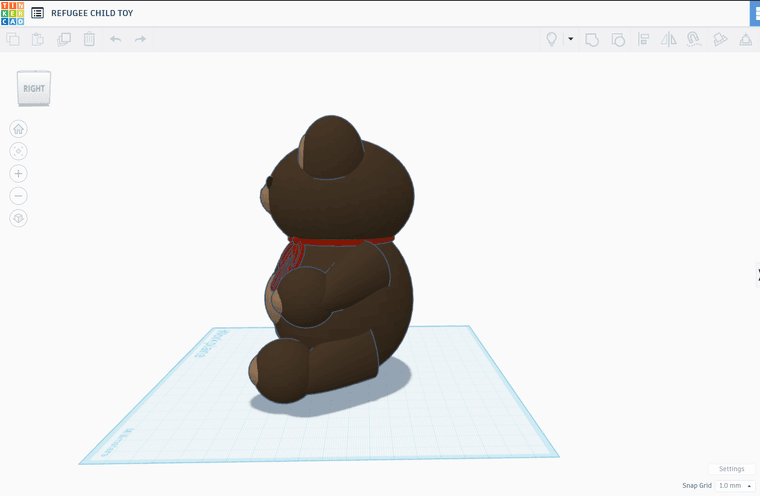Click the Delete trash can icon

[x=89, y=39]
